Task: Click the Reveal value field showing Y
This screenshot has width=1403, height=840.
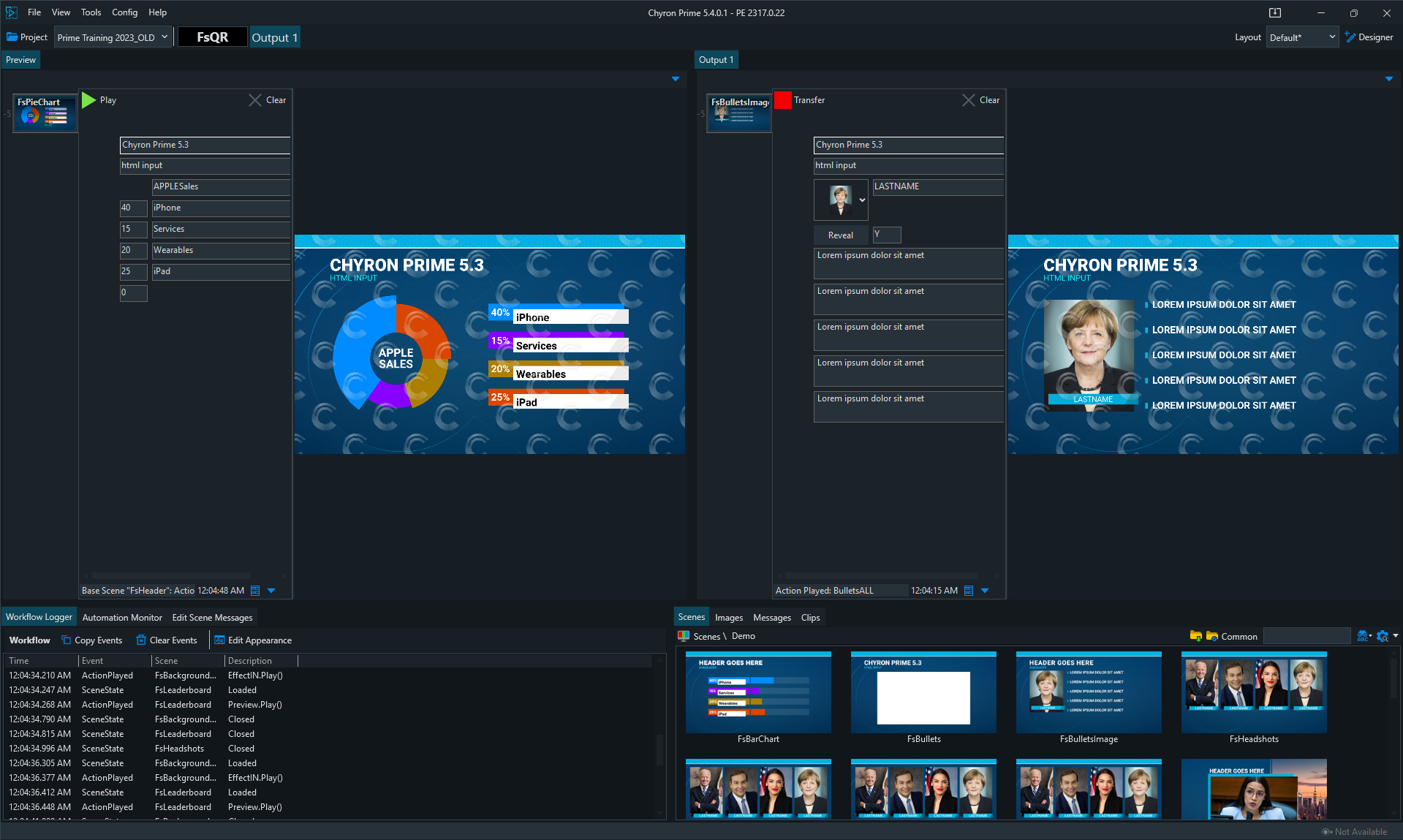Action: coord(887,235)
